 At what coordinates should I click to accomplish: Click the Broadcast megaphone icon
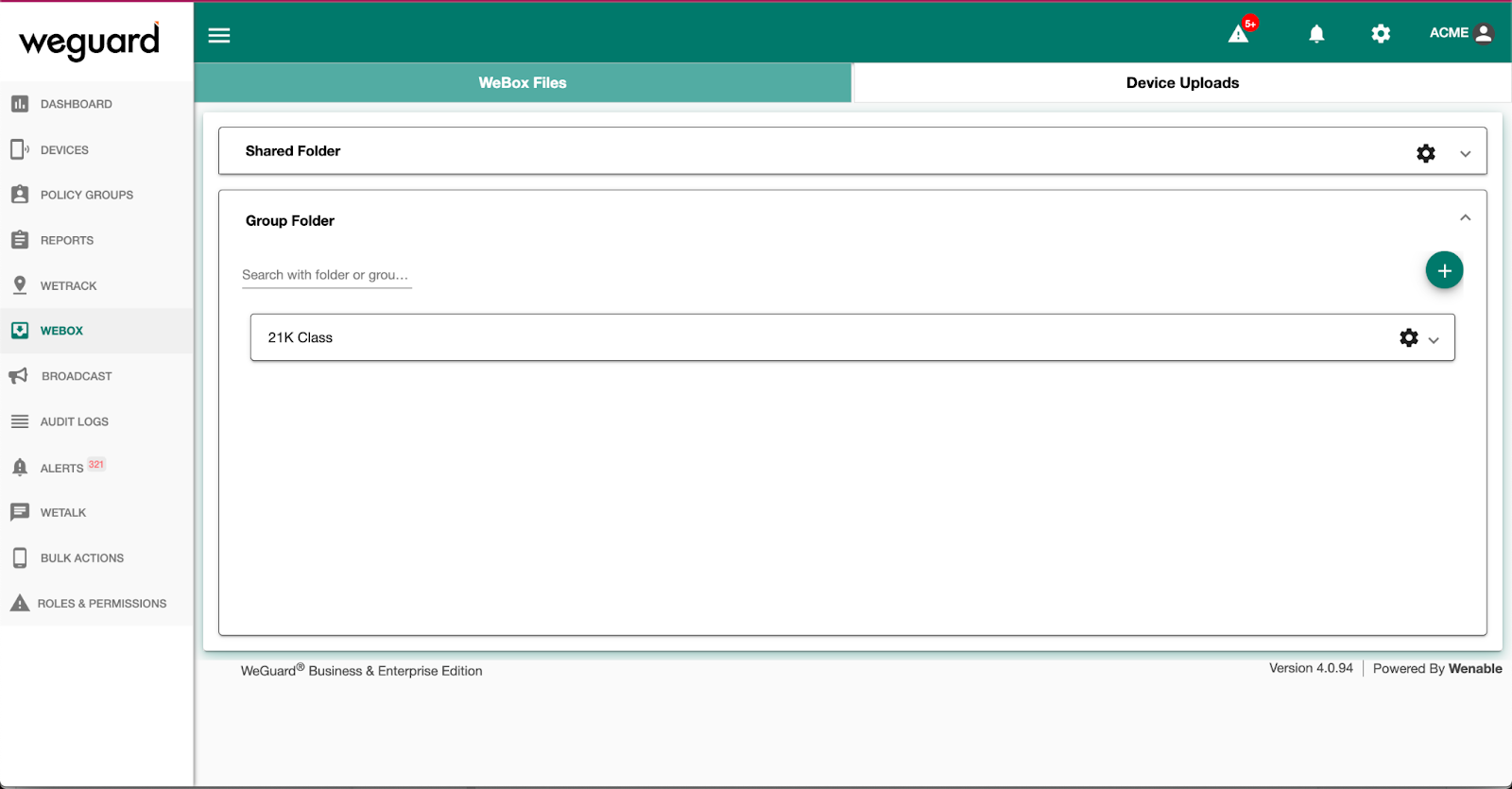click(x=19, y=376)
